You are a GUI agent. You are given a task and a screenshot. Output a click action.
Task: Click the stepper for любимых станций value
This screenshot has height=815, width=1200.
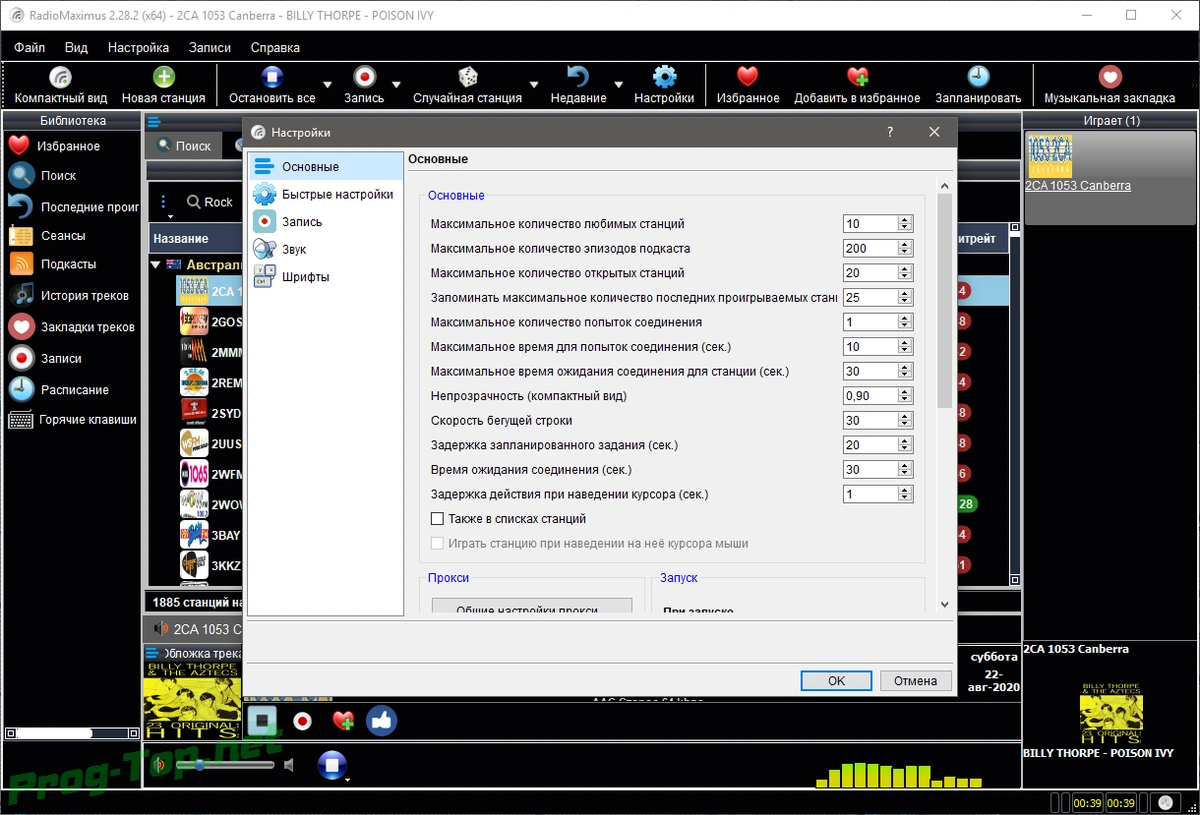[905, 224]
